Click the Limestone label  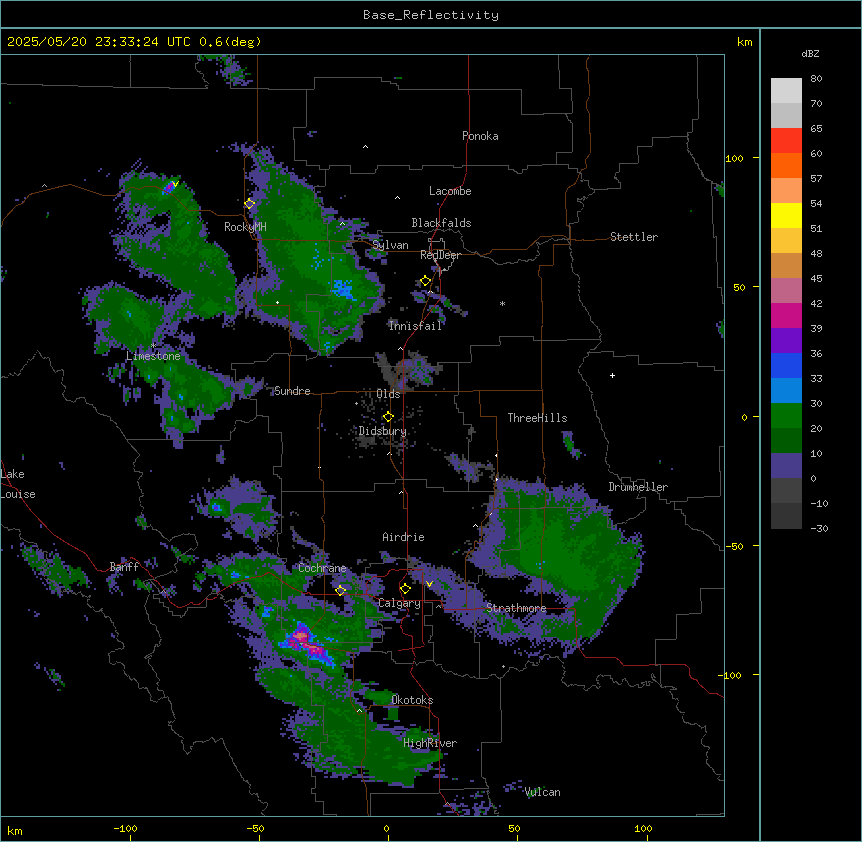click(153, 356)
